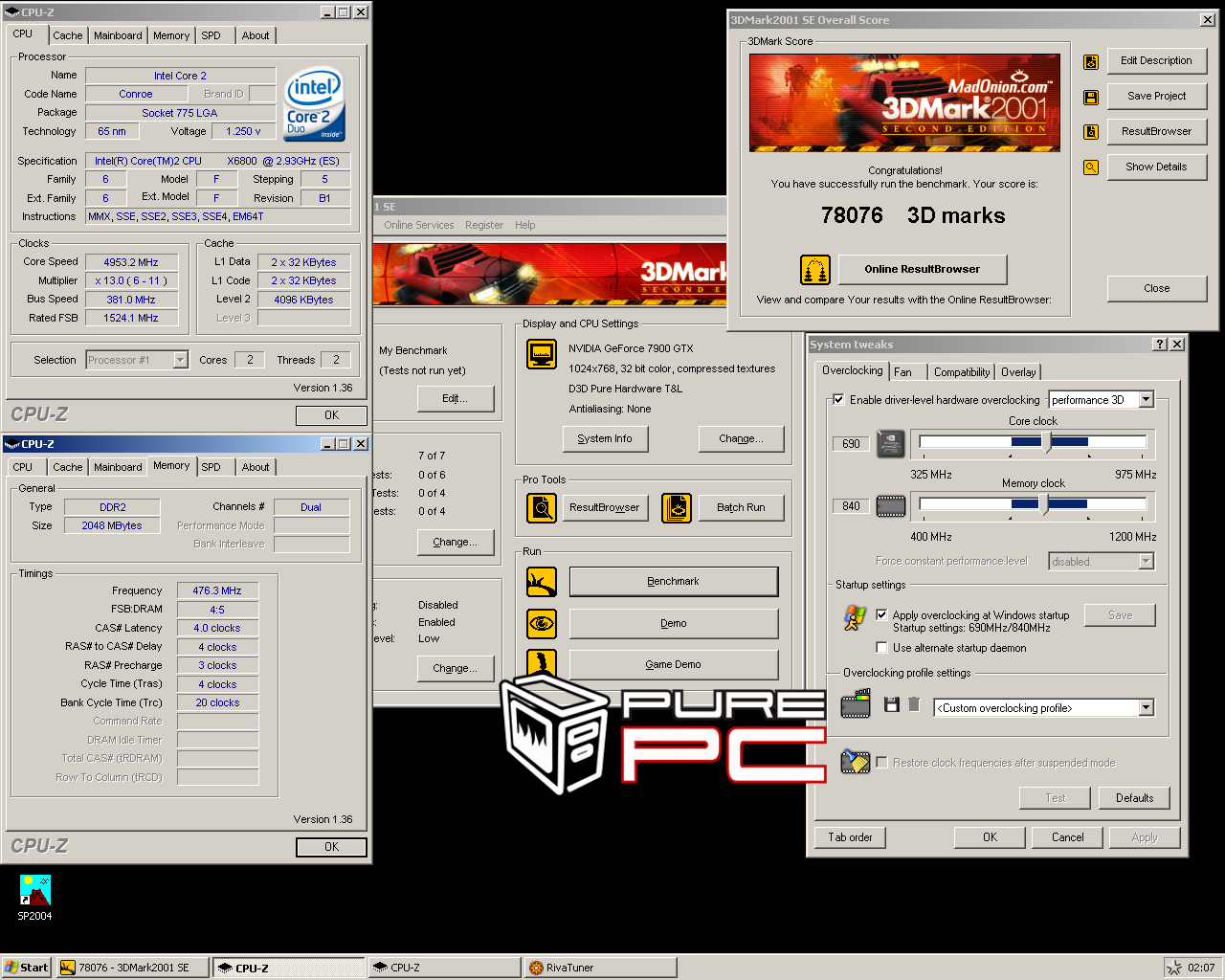Open the SPD tab in bottom CPU-Z
Screen dimensions: 1225x980
tap(212, 467)
